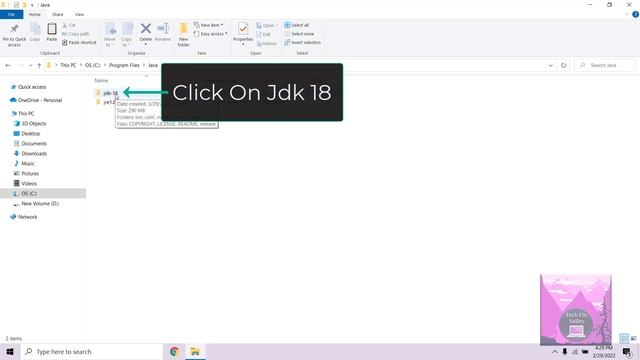Open address bar history dropdown
The image size is (640, 360).
(x=551, y=65)
